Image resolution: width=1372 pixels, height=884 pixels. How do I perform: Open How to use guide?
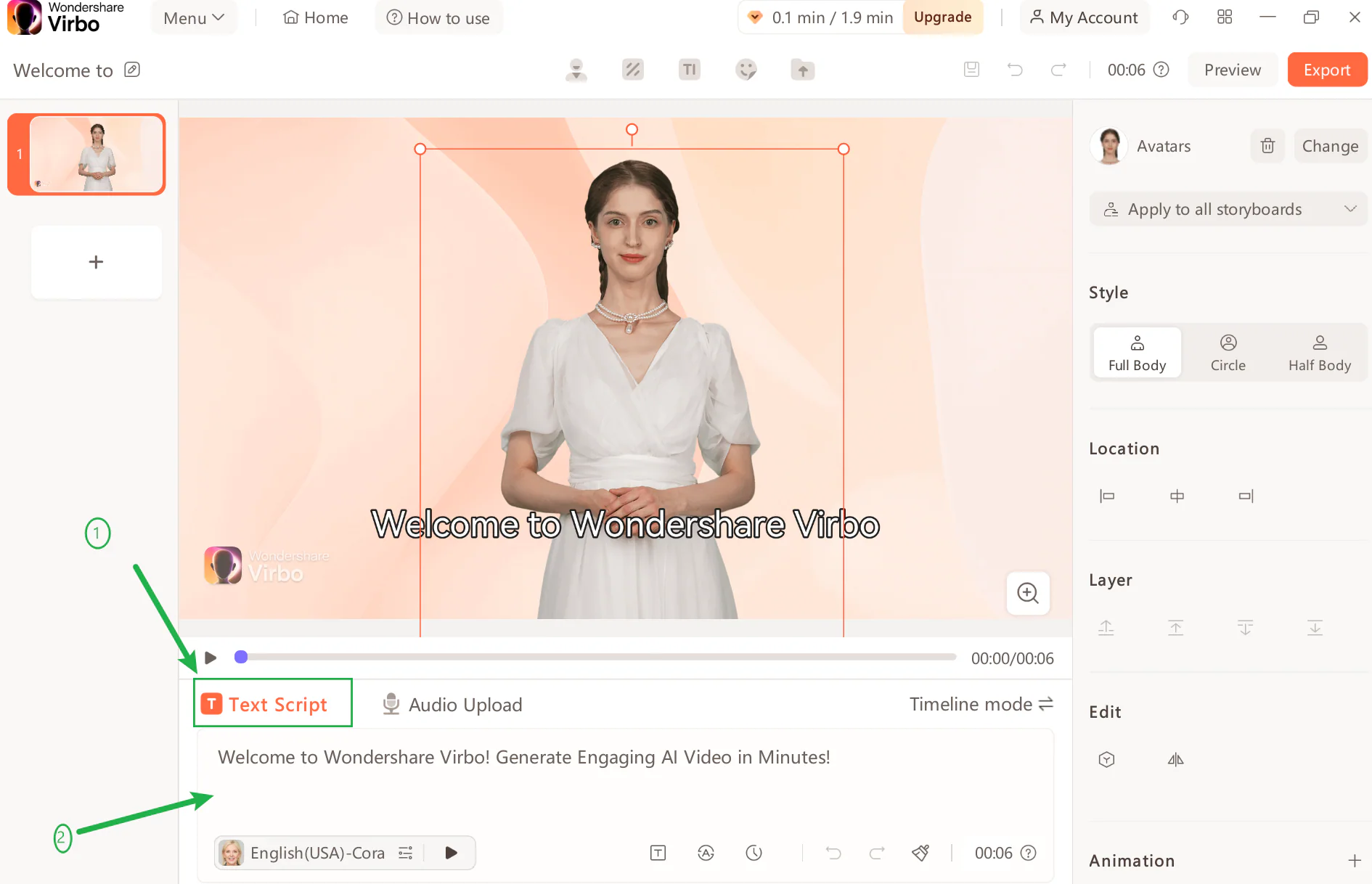point(438,18)
